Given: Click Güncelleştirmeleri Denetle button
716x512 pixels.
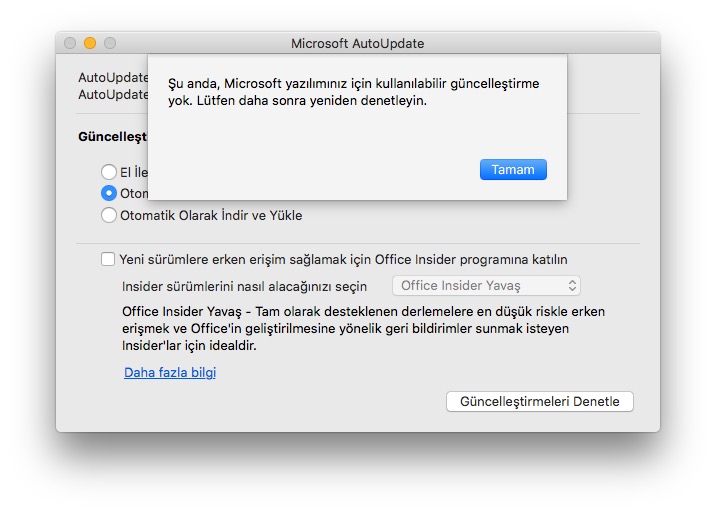Looking at the screenshot, I should tap(540, 401).
